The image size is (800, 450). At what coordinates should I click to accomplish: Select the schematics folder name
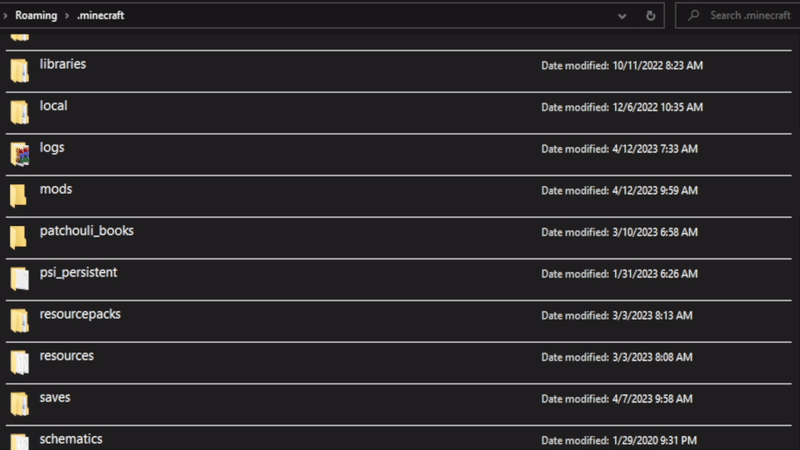click(x=71, y=439)
